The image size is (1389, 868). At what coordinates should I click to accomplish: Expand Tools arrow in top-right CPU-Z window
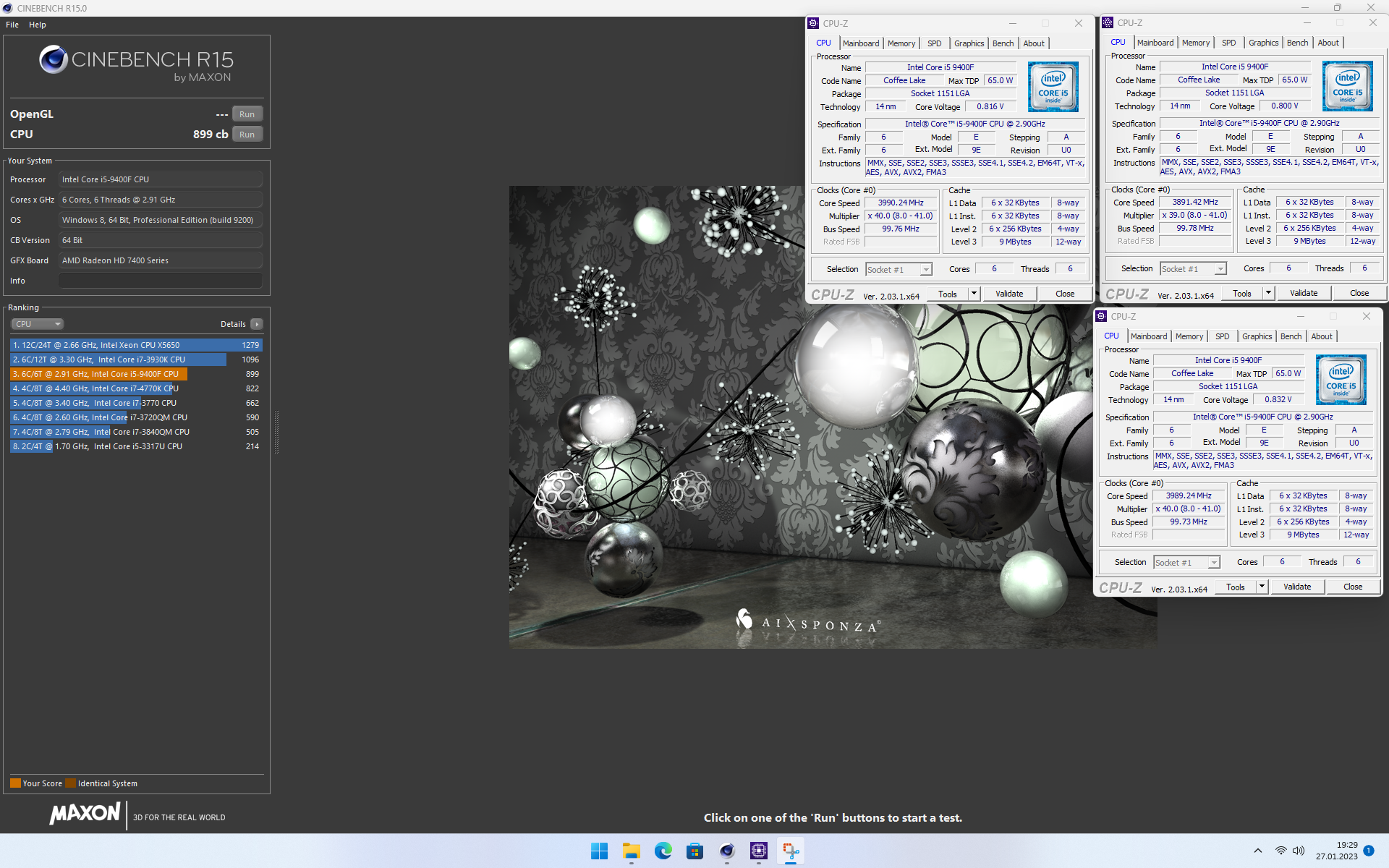pyautogui.click(x=1268, y=293)
